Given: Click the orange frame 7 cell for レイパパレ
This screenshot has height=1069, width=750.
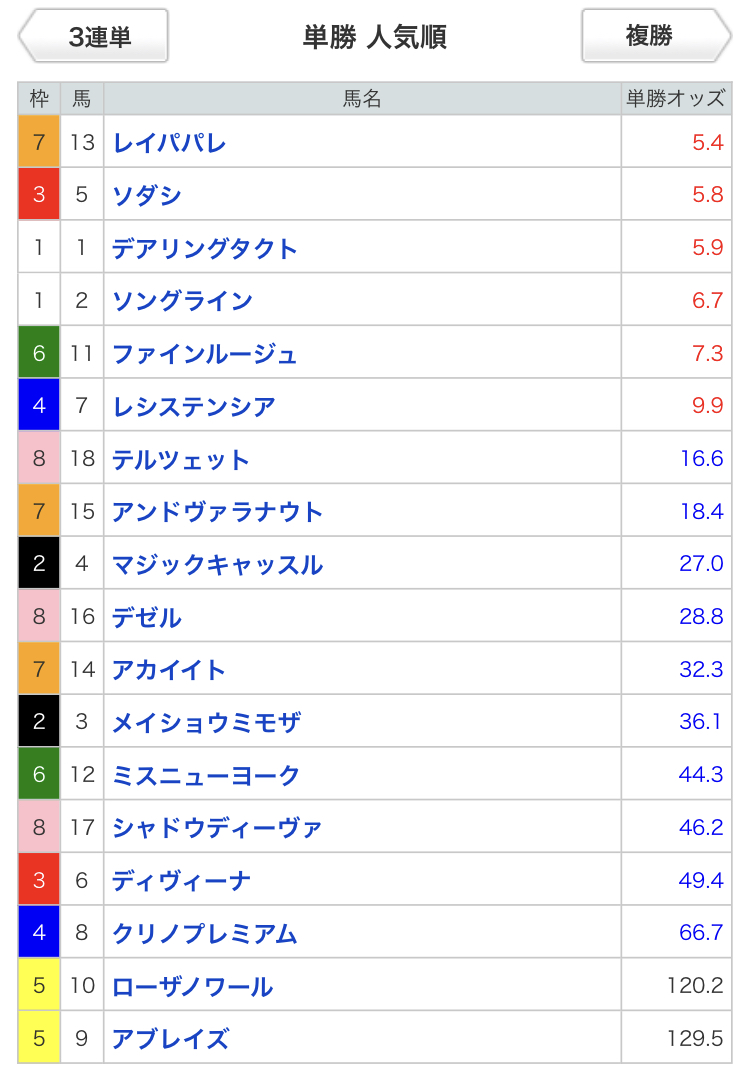Looking at the screenshot, I should (x=39, y=142).
